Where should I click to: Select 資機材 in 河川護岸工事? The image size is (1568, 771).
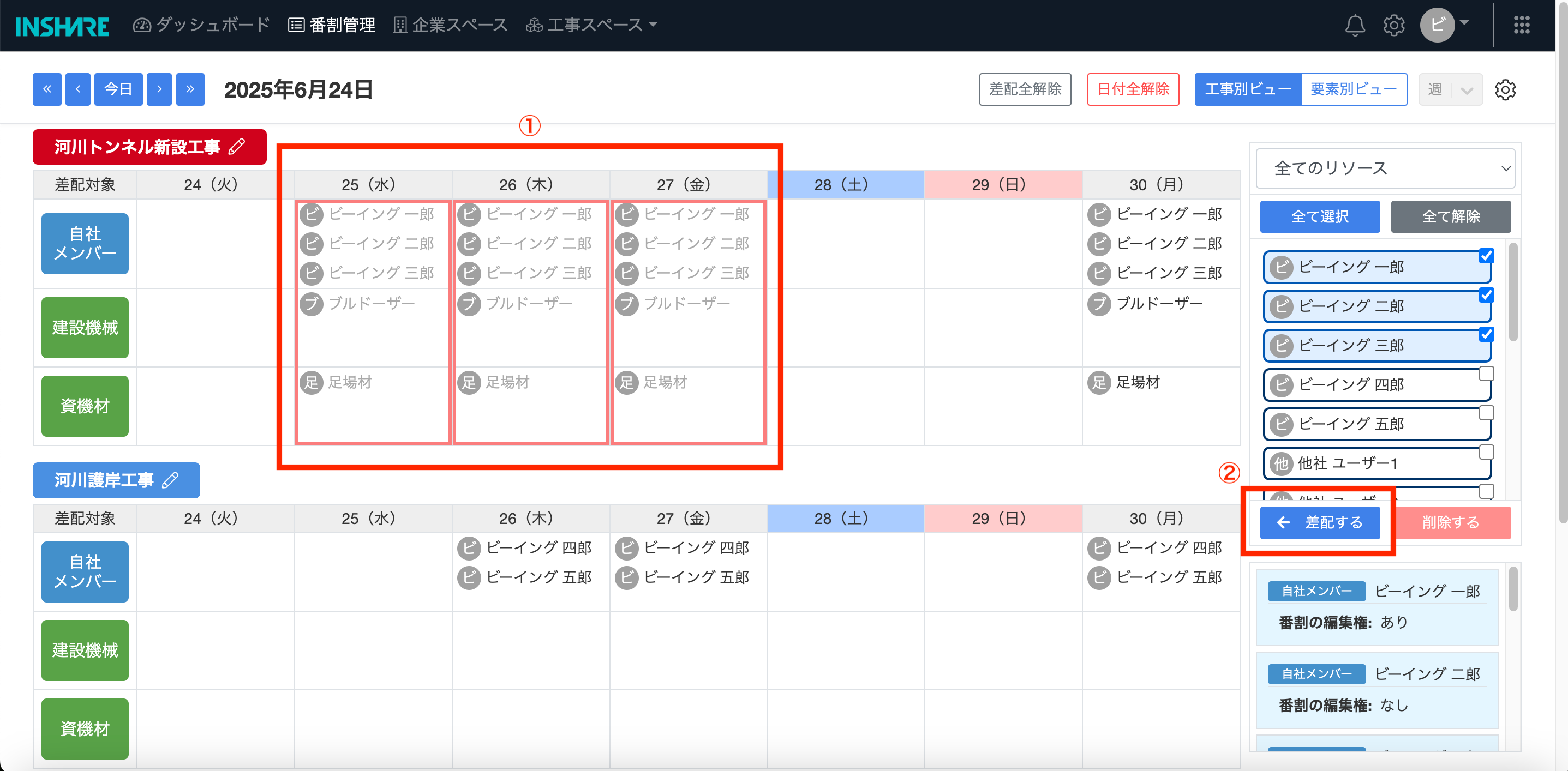coord(85,728)
